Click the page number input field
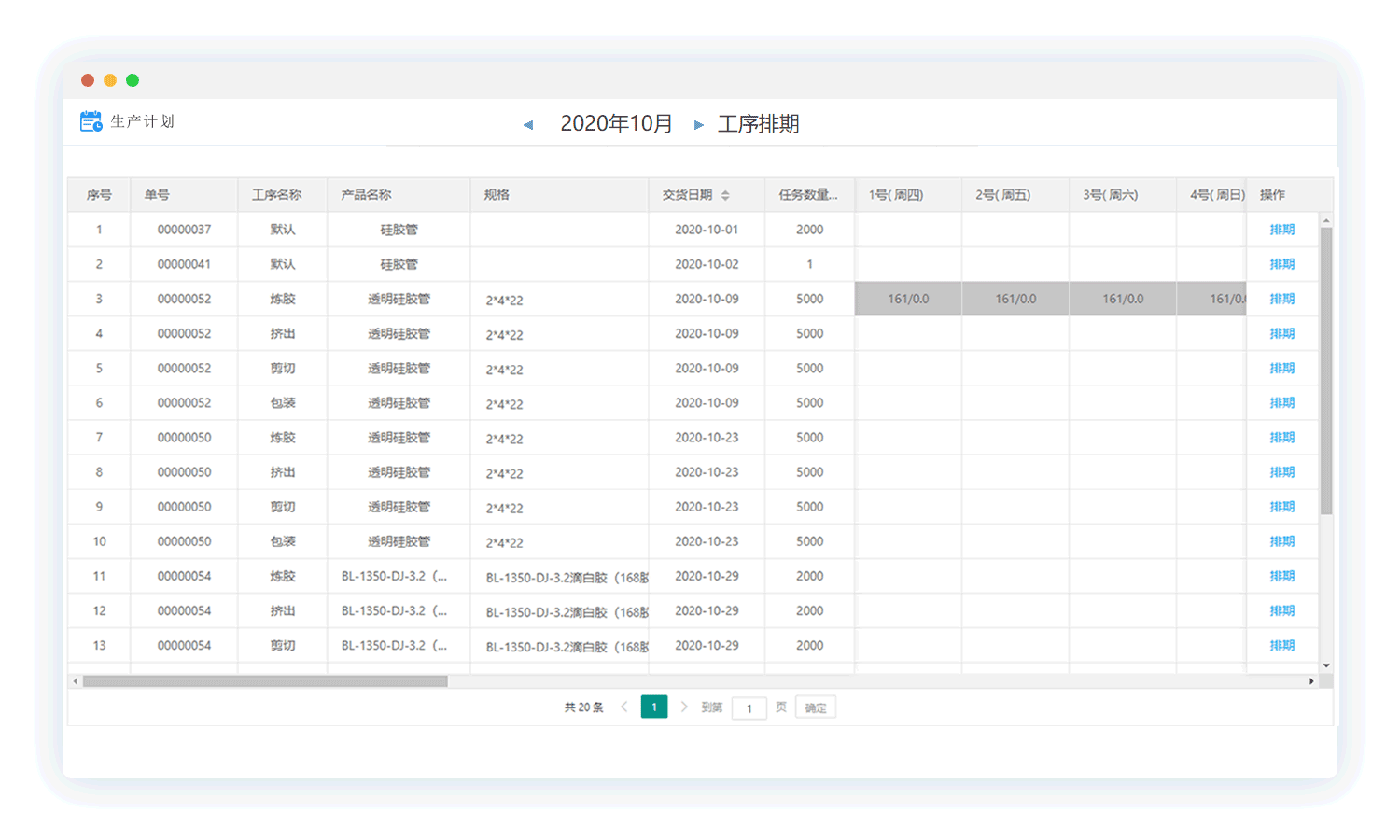This screenshot has height=840, width=1400. click(749, 707)
